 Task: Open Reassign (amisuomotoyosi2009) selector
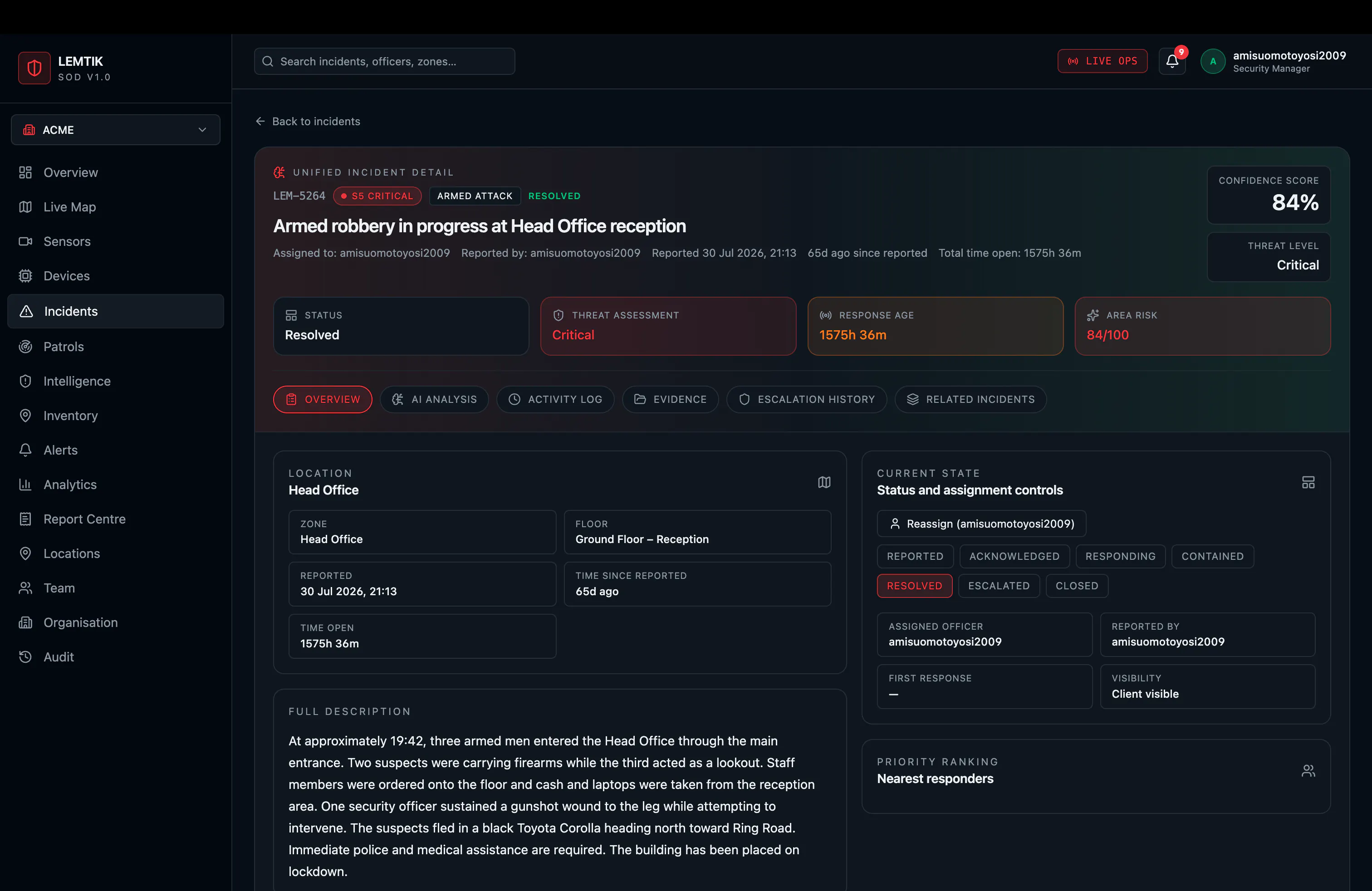pyautogui.click(x=981, y=524)
